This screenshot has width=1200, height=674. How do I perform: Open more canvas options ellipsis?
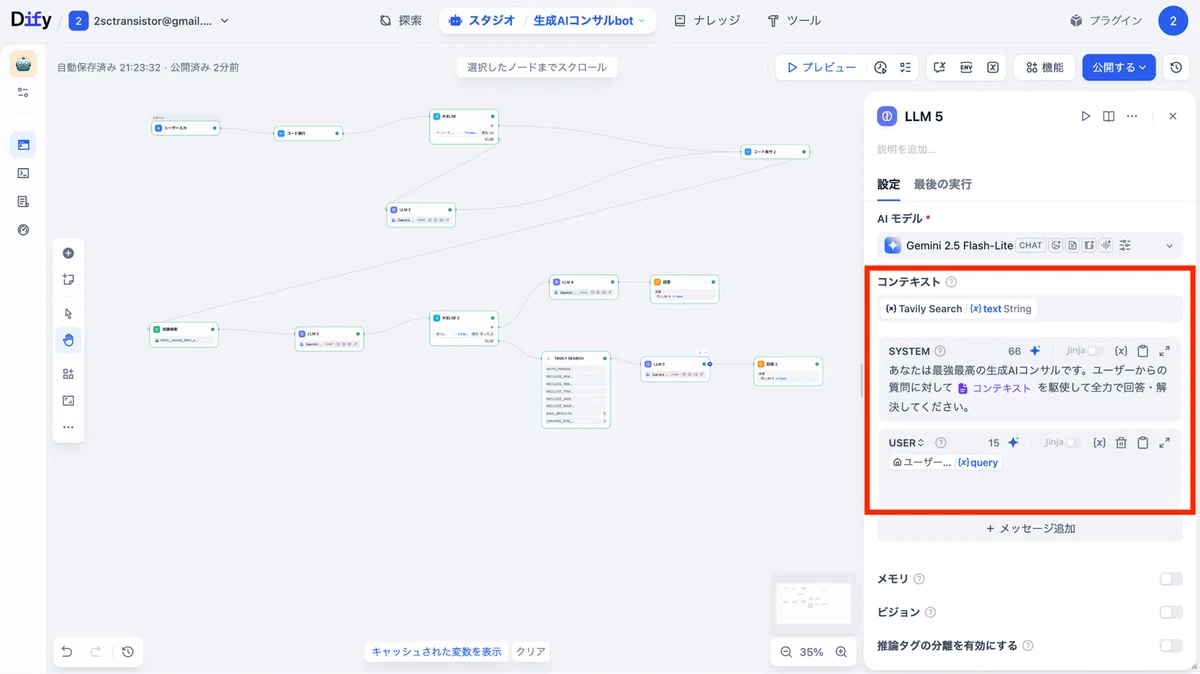[68, 427]
